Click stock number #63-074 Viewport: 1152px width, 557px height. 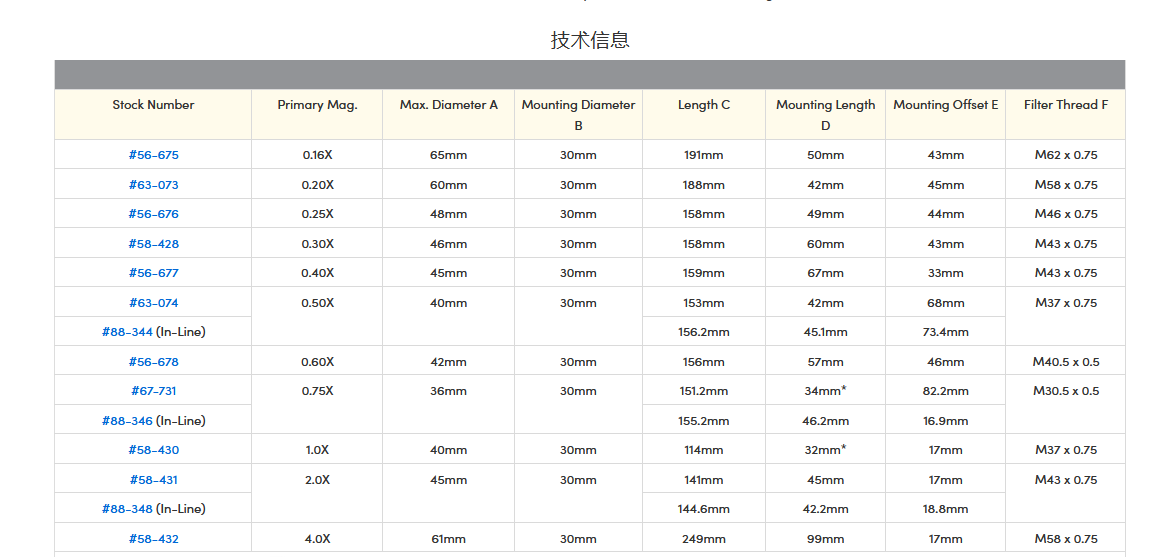pos(153,303)
